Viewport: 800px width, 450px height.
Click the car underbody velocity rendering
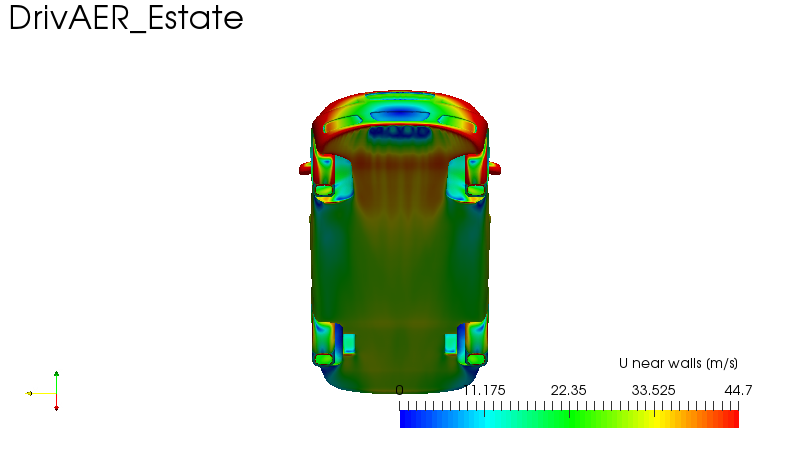(x=400, y=242)
